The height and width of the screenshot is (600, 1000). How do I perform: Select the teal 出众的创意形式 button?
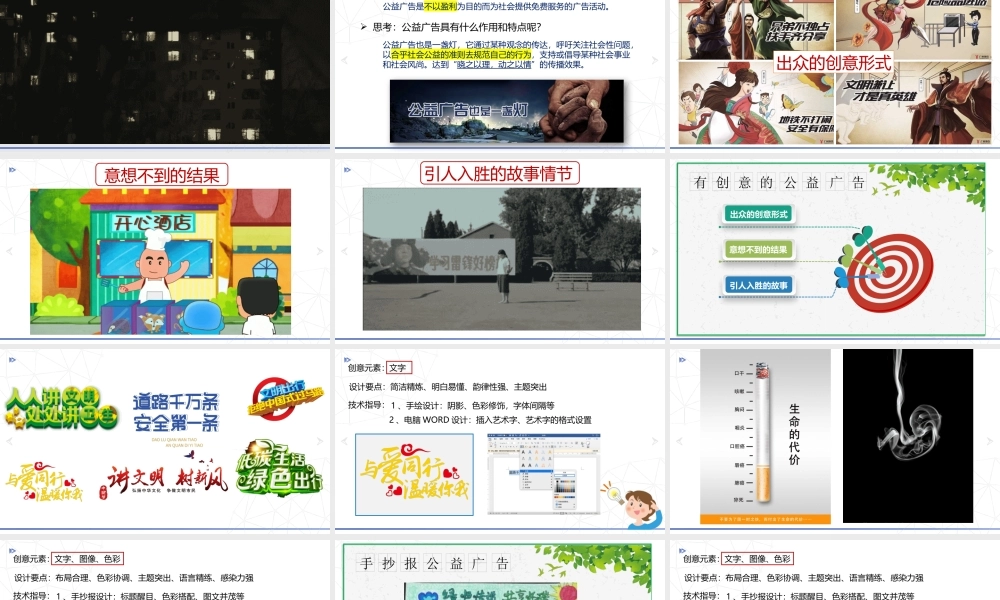(x=759, y=214)
